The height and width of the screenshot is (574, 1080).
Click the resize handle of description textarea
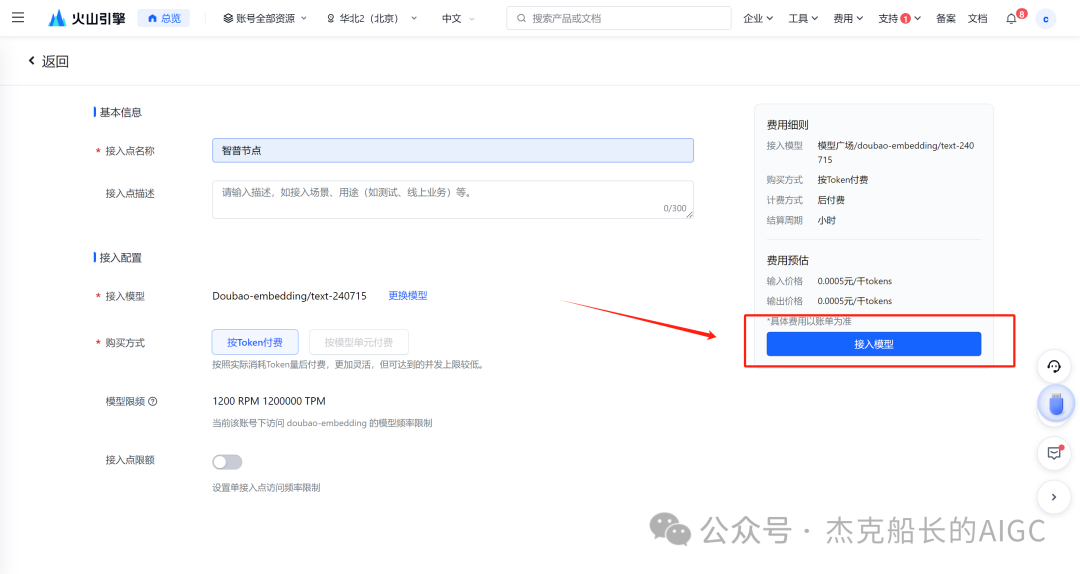click(689, 214)
